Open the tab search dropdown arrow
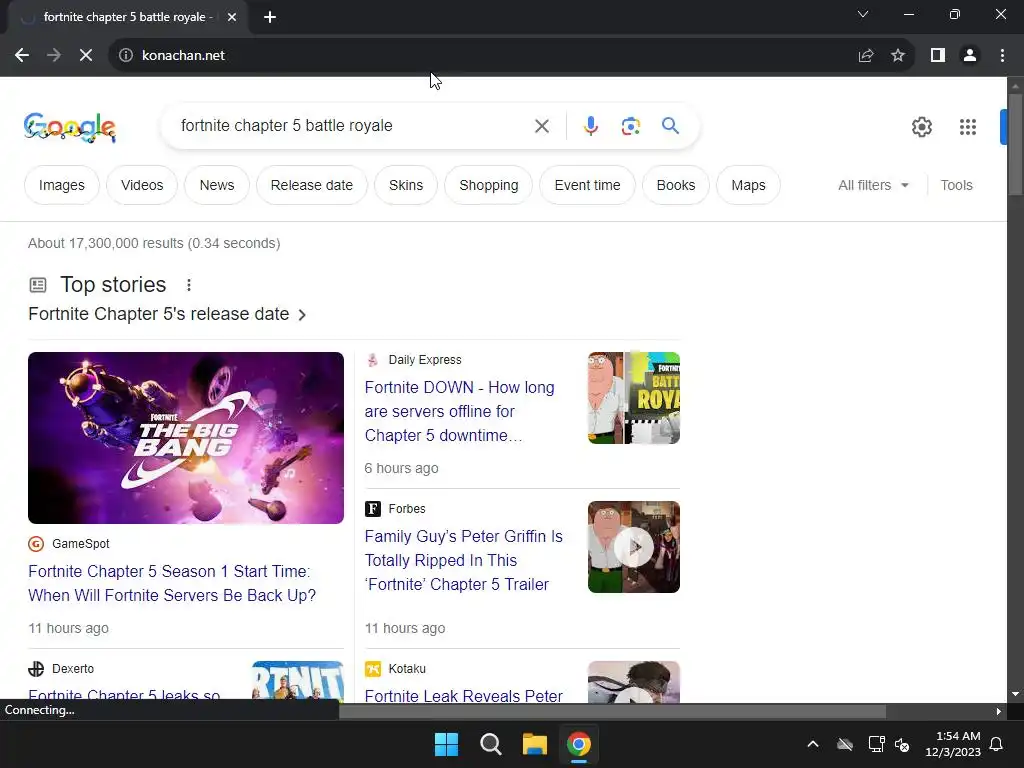This screenshot has width=1024, height=768. tap(863, 14)
